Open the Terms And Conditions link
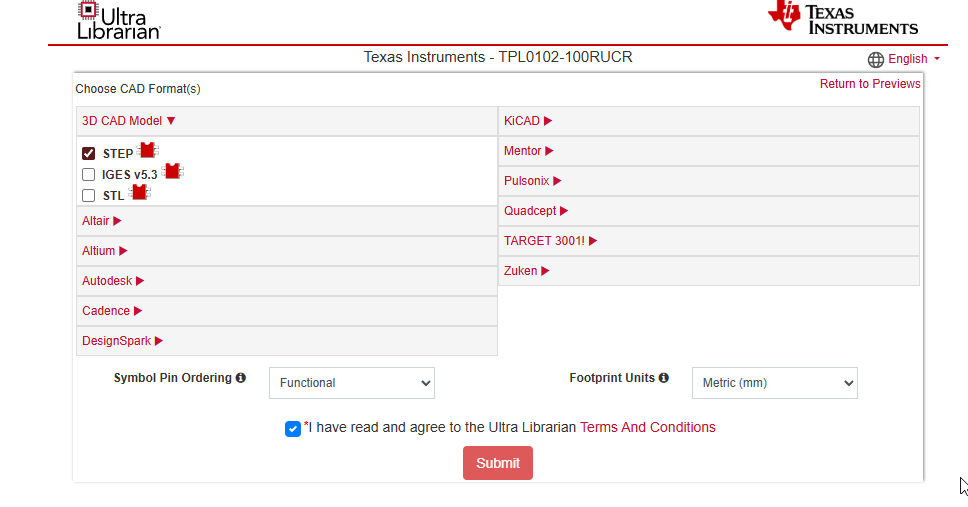The image size is (968, 507). (x=648, y=427)
